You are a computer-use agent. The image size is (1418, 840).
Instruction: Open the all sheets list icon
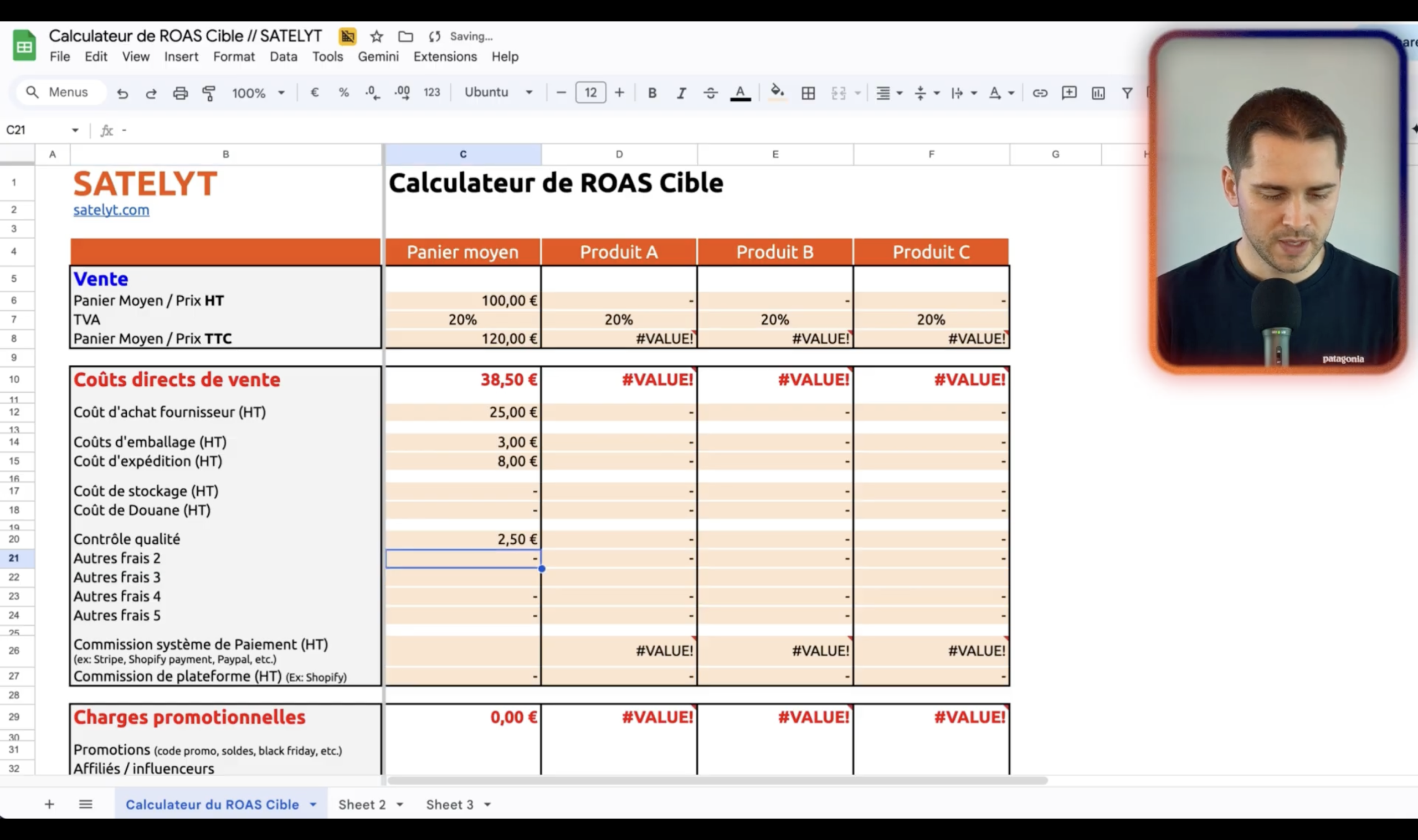(x=85, y=805)
